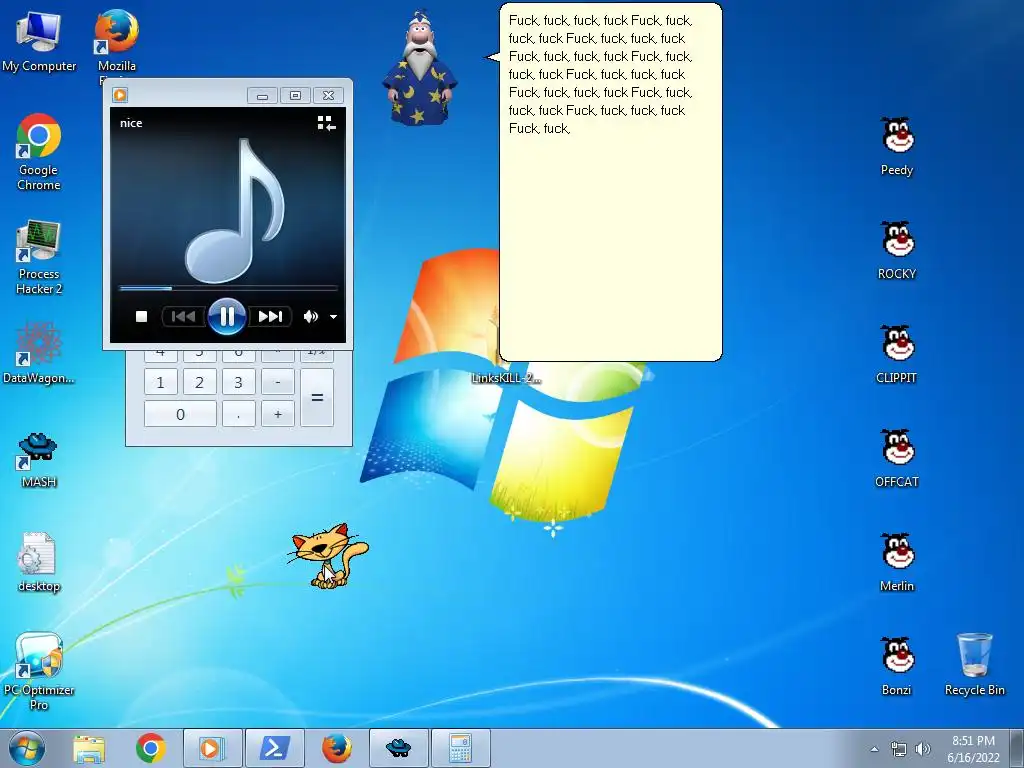This screenshot has height=768, width=1024.
Task: Open PowerShell from the taskbar
Action: tap(274, 748)
